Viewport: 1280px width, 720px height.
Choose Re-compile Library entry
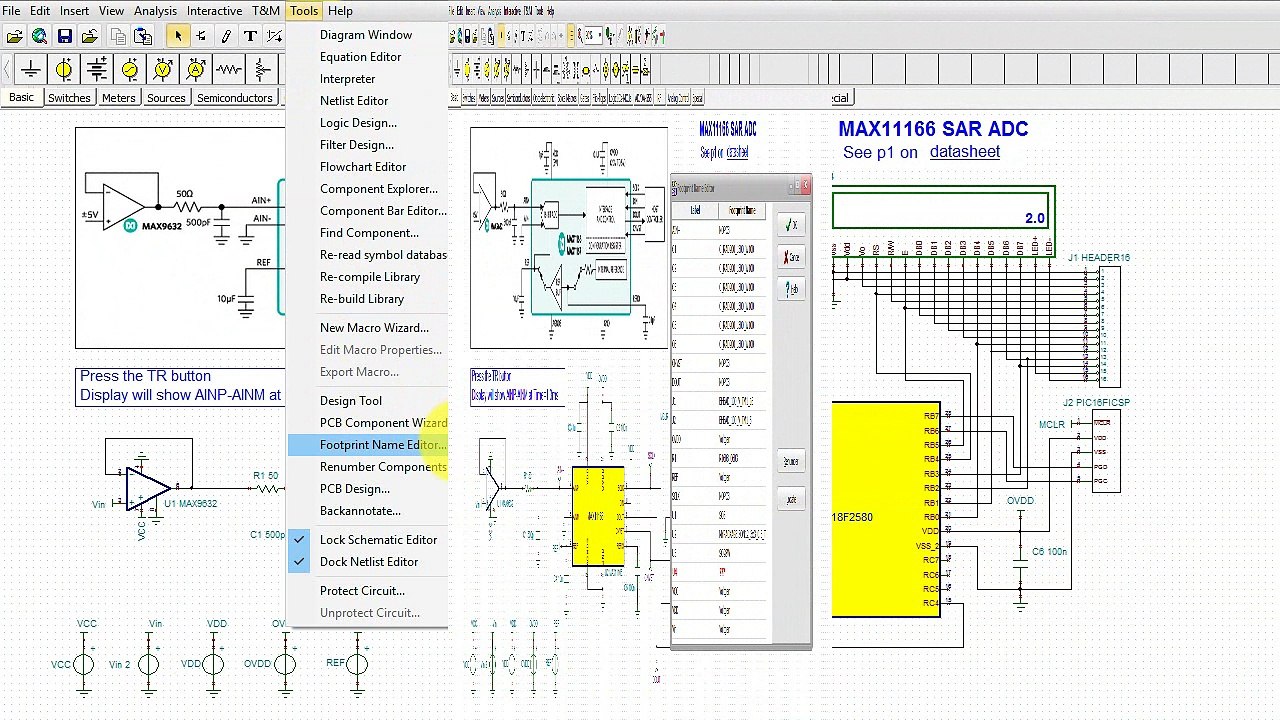coord(366,277)
